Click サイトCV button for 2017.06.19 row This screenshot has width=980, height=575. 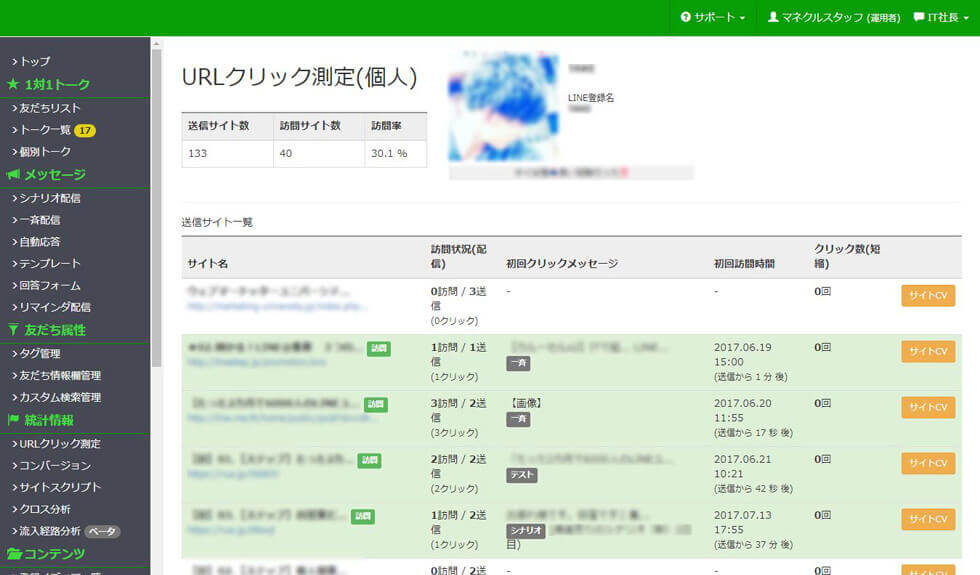click(x=928, y=352)
